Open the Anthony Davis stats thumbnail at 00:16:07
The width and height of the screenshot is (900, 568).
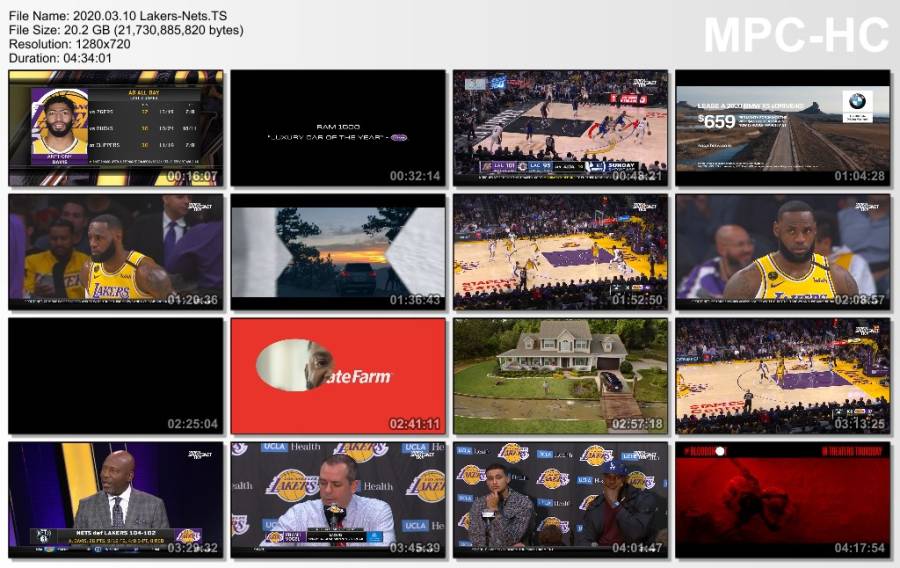(115, 127)
